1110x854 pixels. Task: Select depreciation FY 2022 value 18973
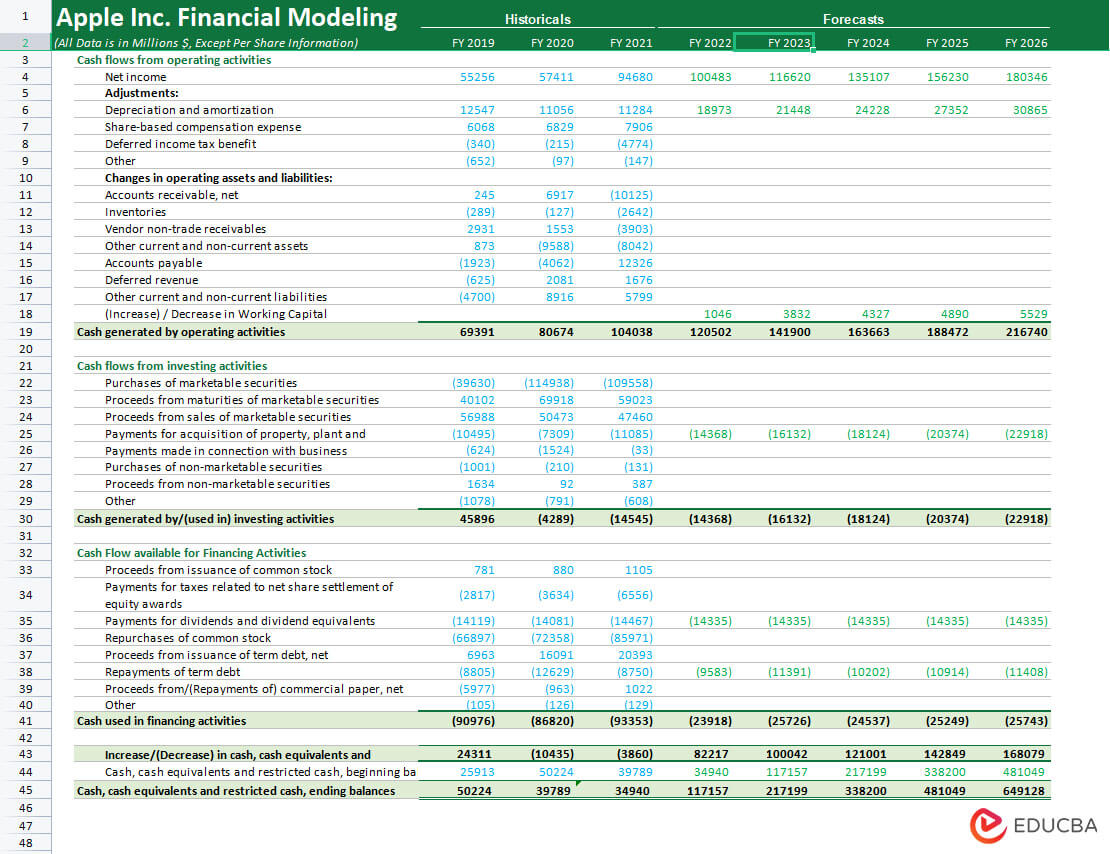(714, 110)
